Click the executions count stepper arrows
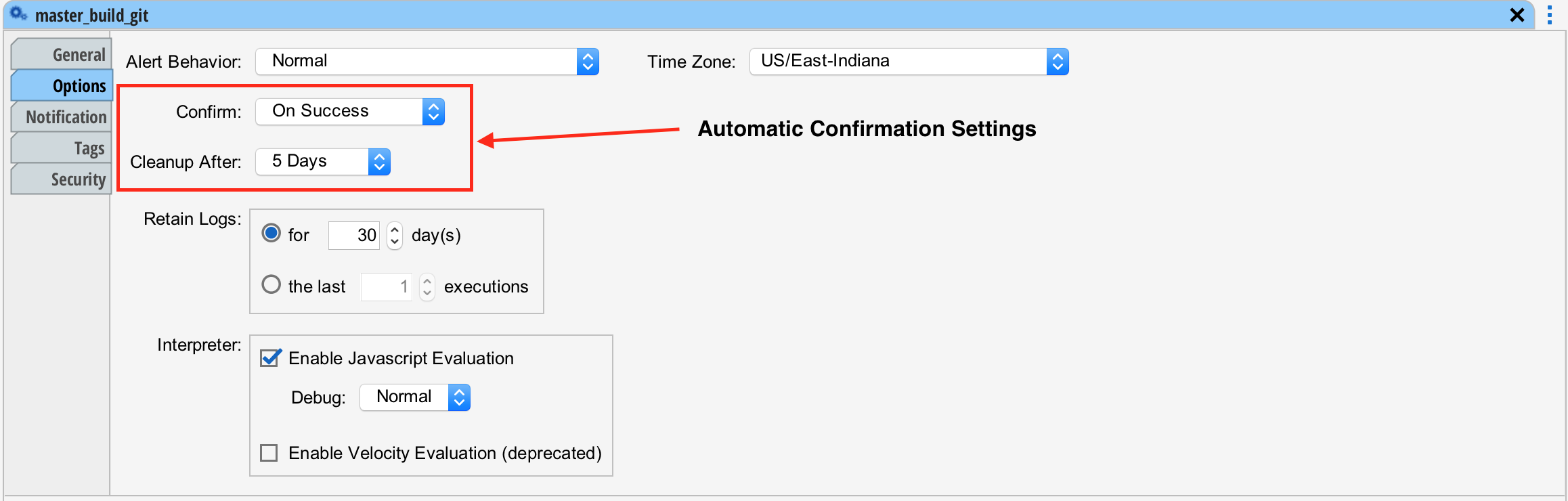 (x=427, y=286)
